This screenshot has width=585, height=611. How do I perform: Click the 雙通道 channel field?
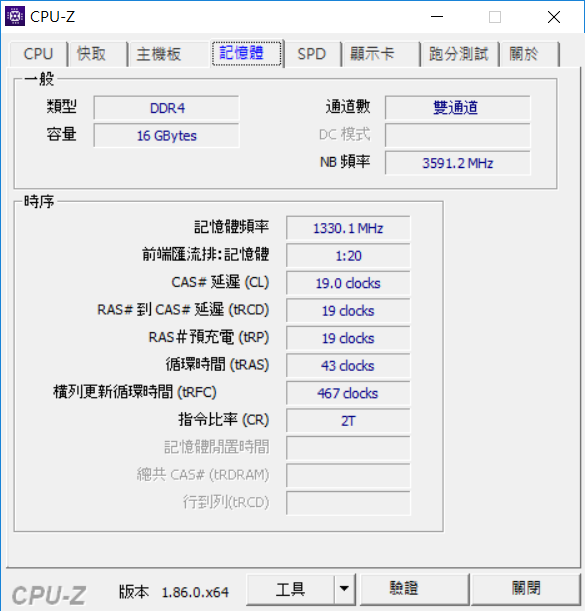(458, 108)
